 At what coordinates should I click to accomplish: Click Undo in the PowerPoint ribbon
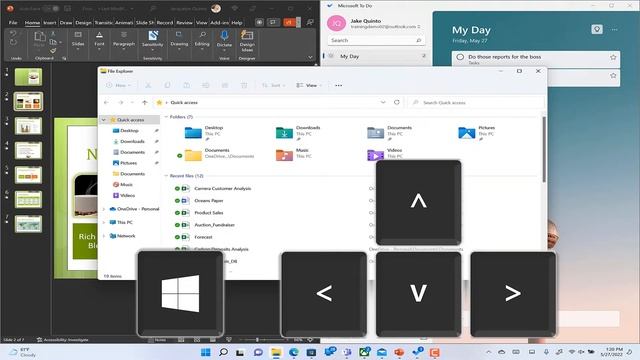coord(13,34)
